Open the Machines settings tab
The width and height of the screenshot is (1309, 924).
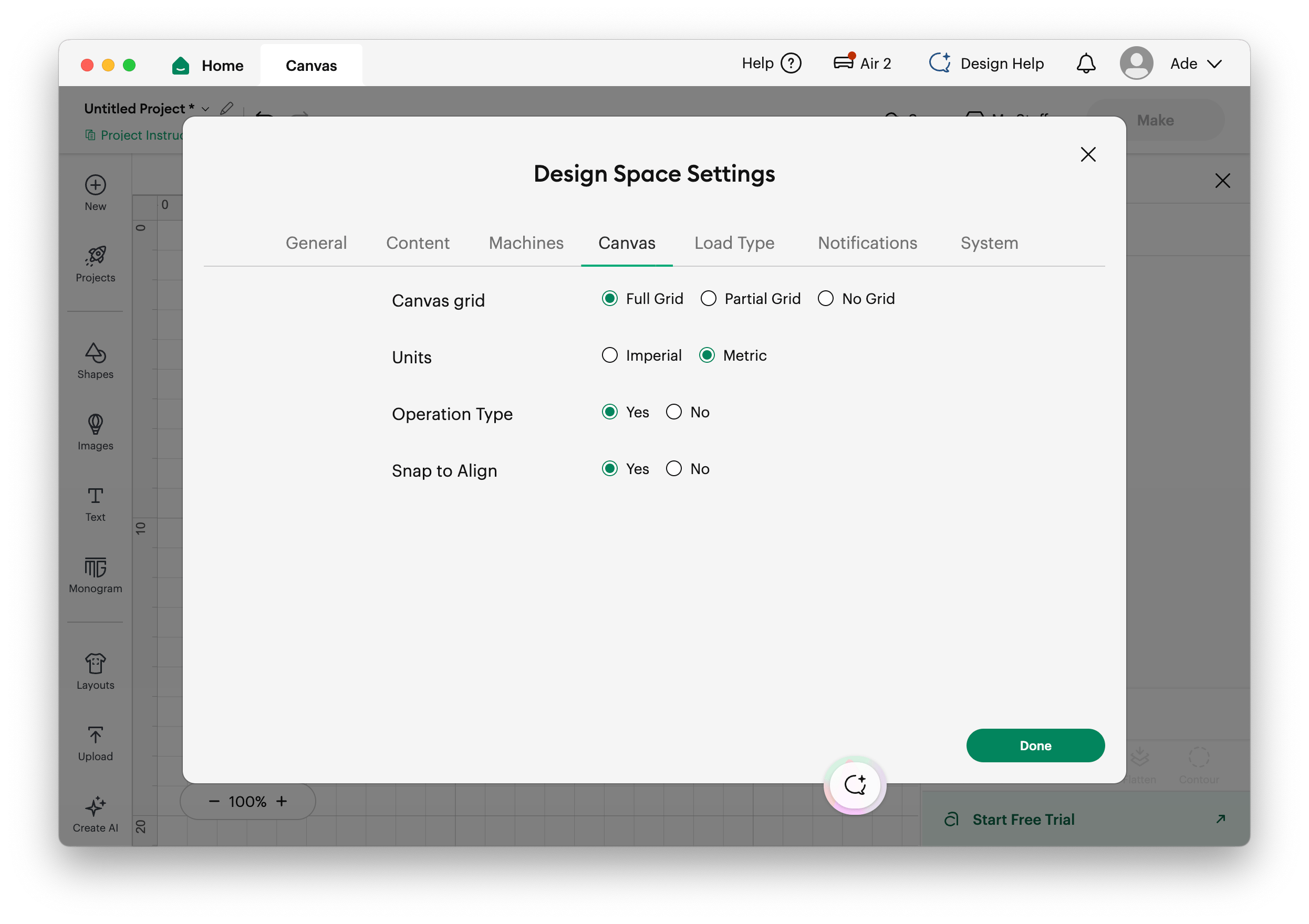click(x=526, y=243)
